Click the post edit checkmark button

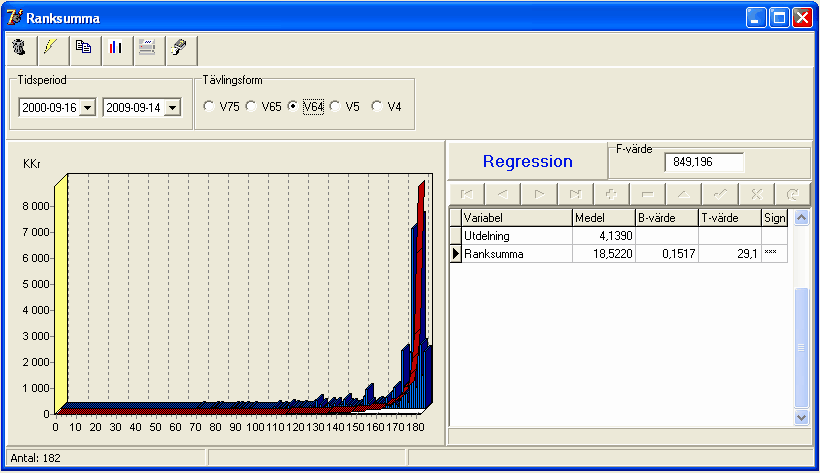click(x=720, y=194)
